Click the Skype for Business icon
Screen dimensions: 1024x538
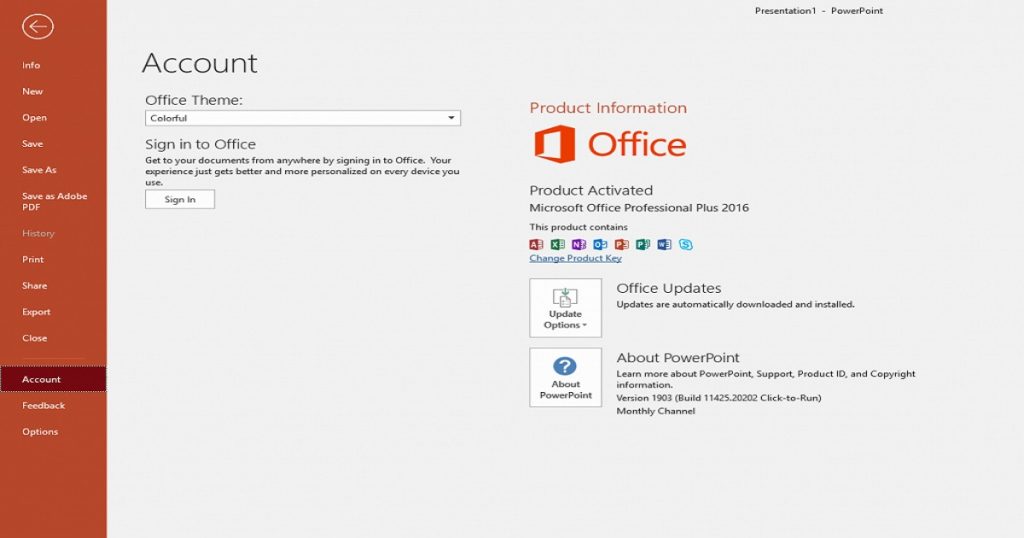(686, 244)
